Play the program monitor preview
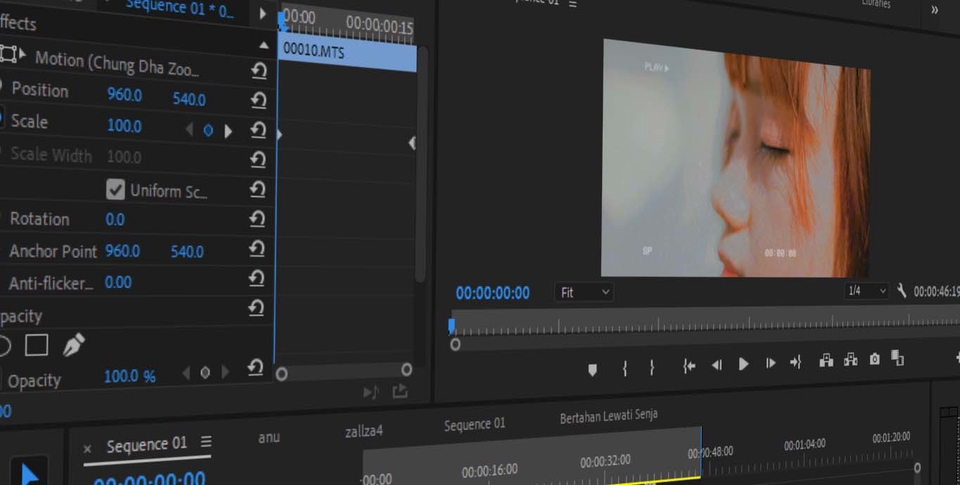 pos(743,364)
